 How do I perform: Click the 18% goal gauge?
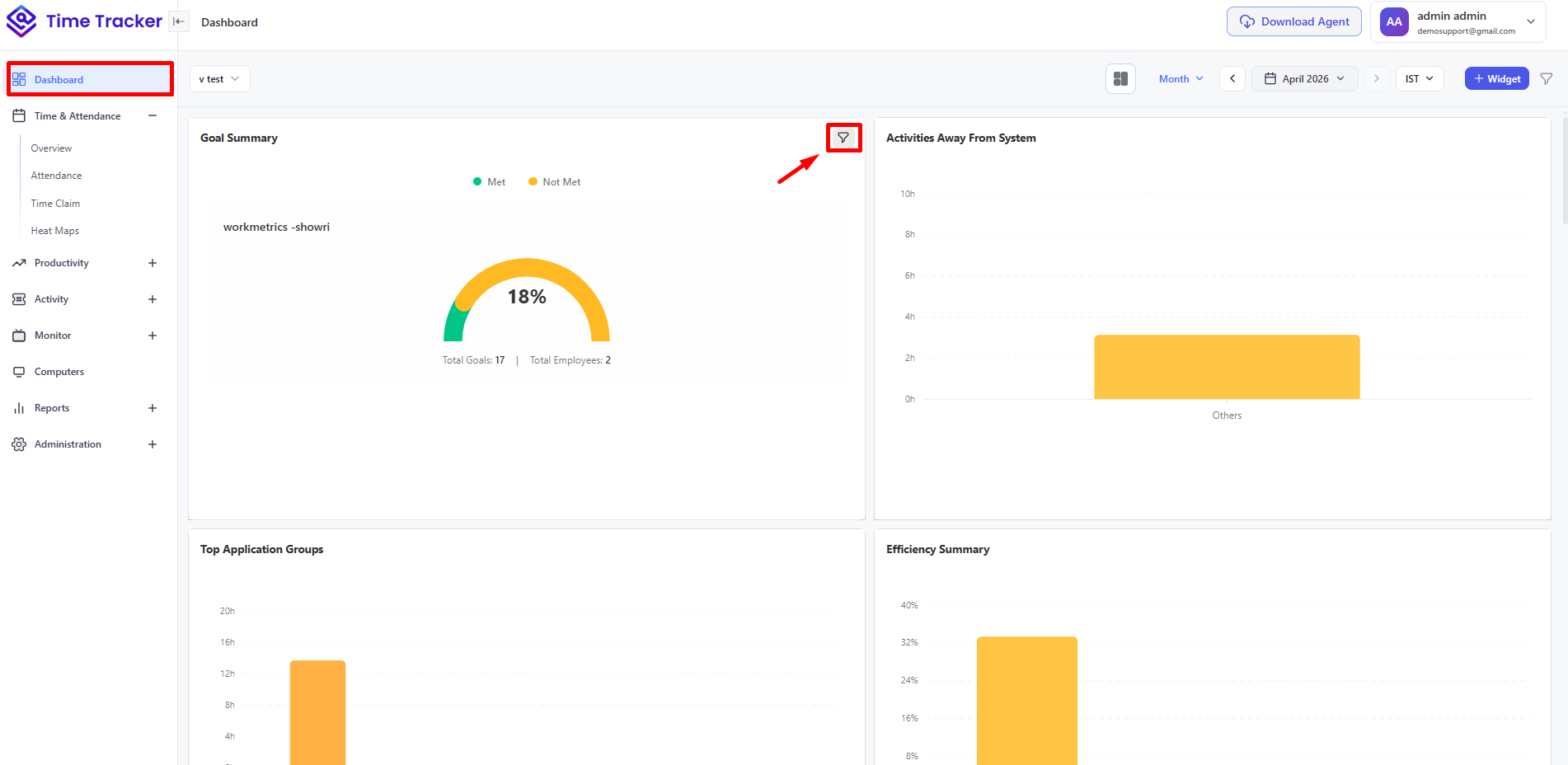527,299
